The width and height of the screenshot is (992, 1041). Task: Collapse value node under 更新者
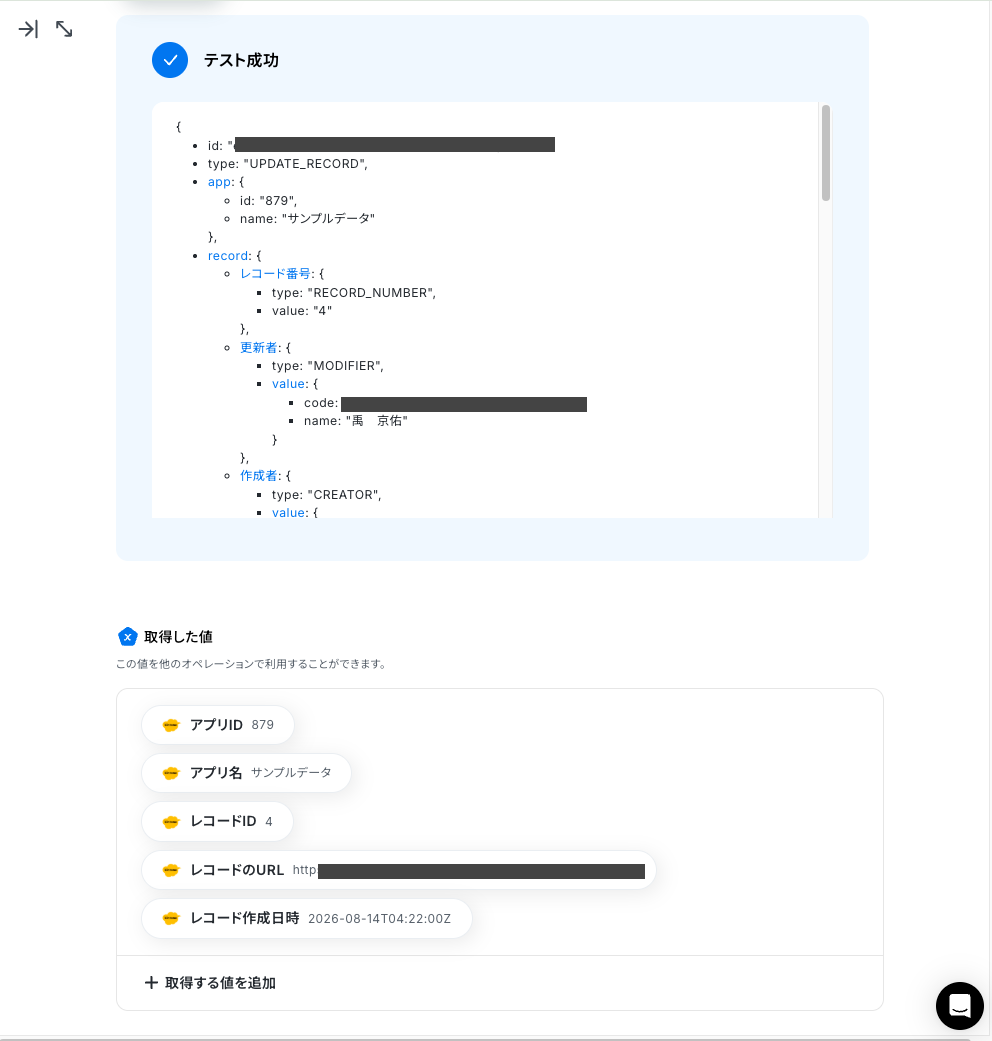click(x=289, y=384)
